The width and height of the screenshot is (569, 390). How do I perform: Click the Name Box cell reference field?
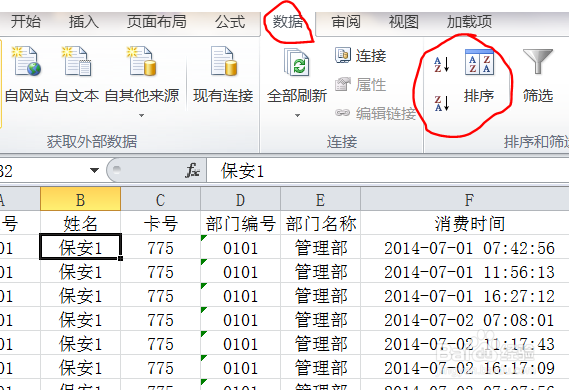pyautogui.click(x=44, y=171)
